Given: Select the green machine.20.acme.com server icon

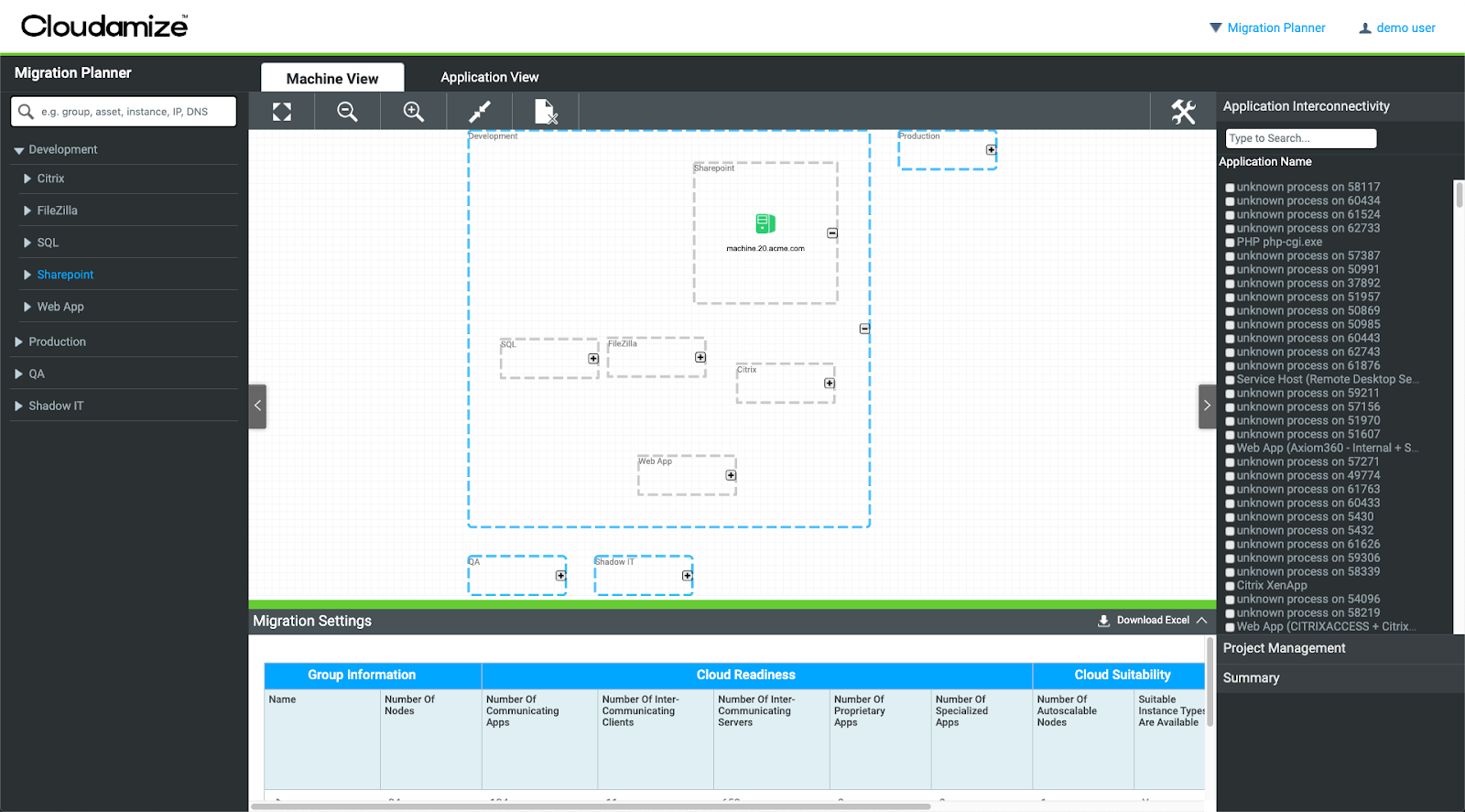Looking at the screenshot, I should click(765, 223).
